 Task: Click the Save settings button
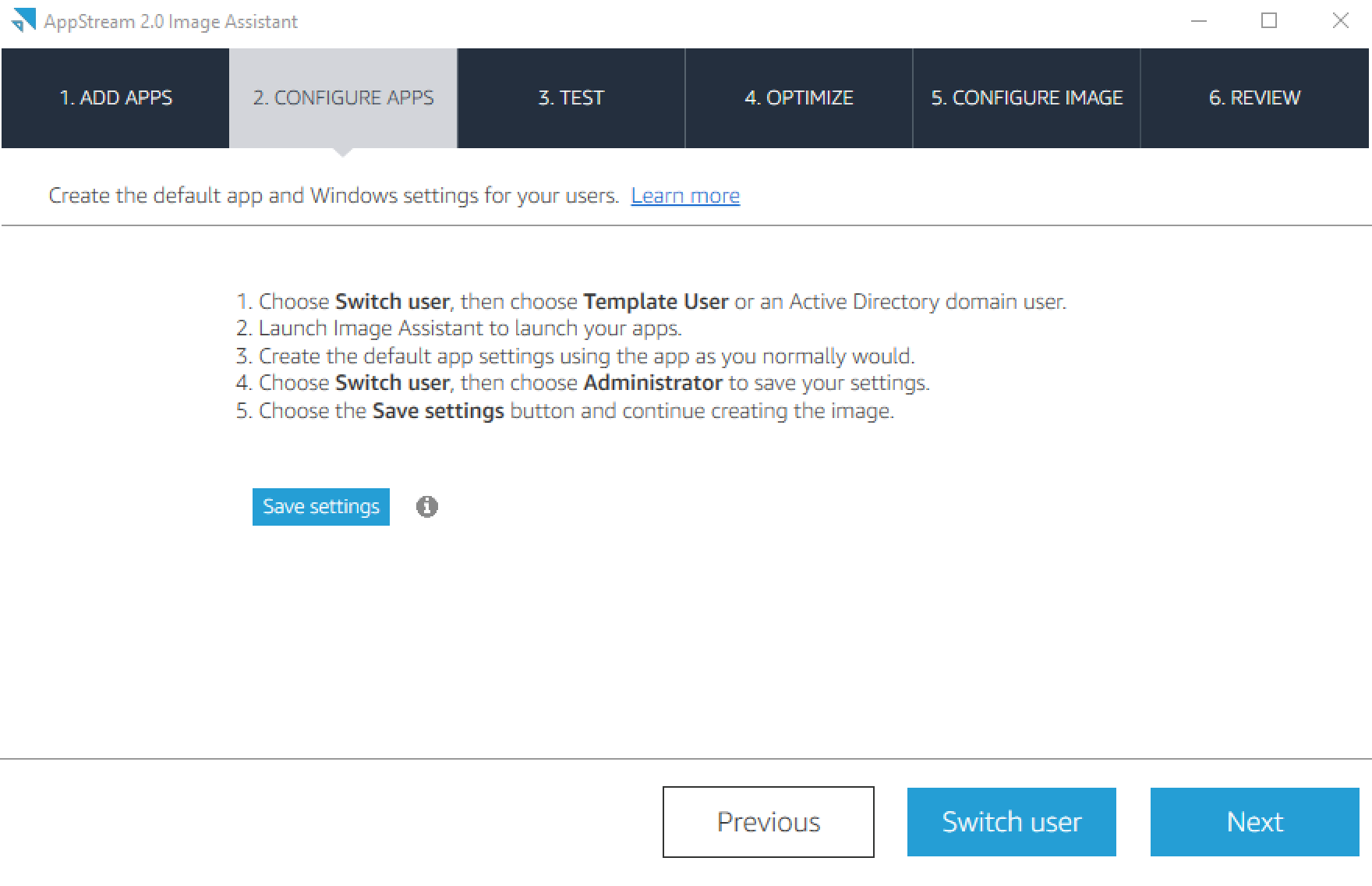coord(320,506)
